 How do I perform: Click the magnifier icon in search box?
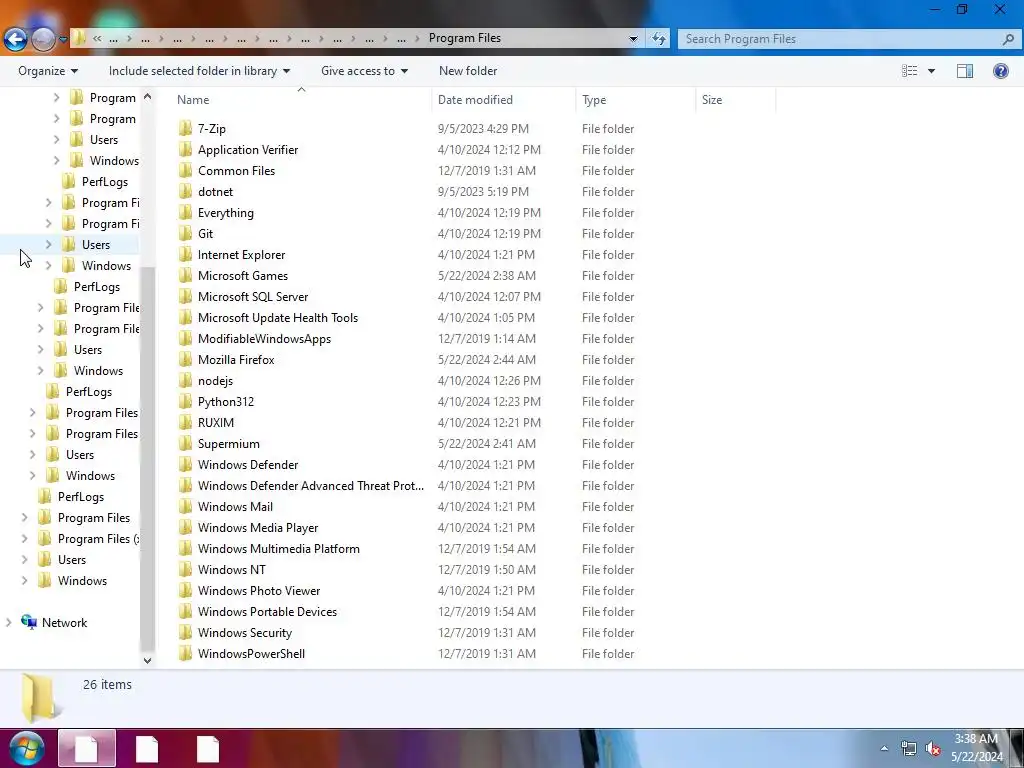coord(1008,39)
